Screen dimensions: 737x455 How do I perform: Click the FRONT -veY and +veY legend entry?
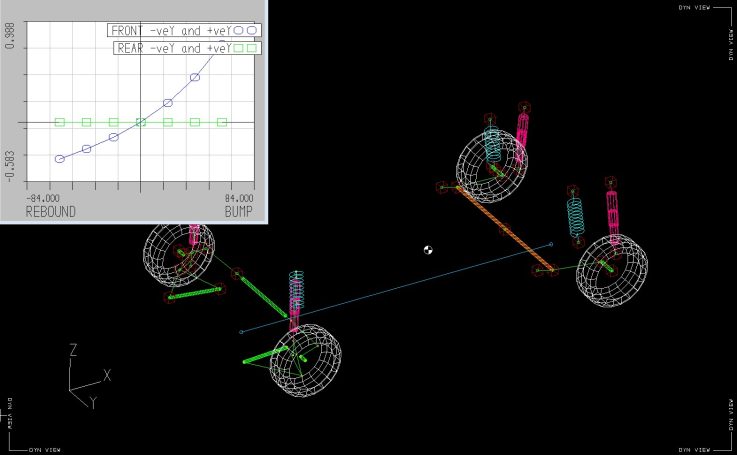click(184, 31)
